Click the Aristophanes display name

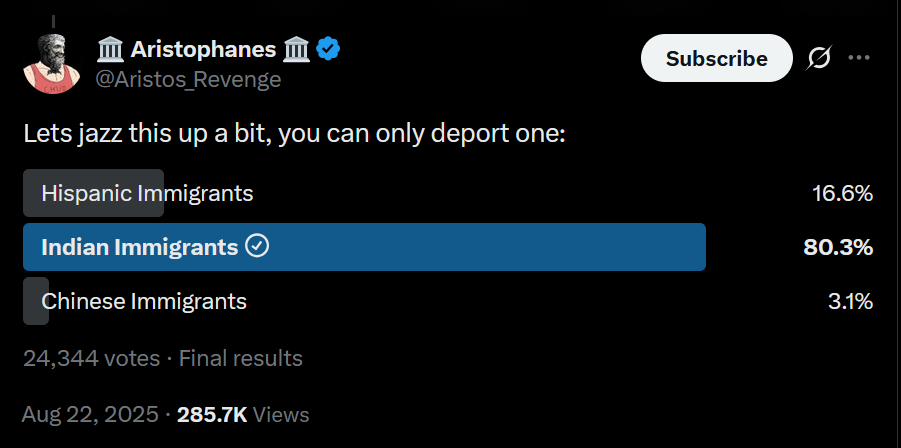click(x=203, y=48)
